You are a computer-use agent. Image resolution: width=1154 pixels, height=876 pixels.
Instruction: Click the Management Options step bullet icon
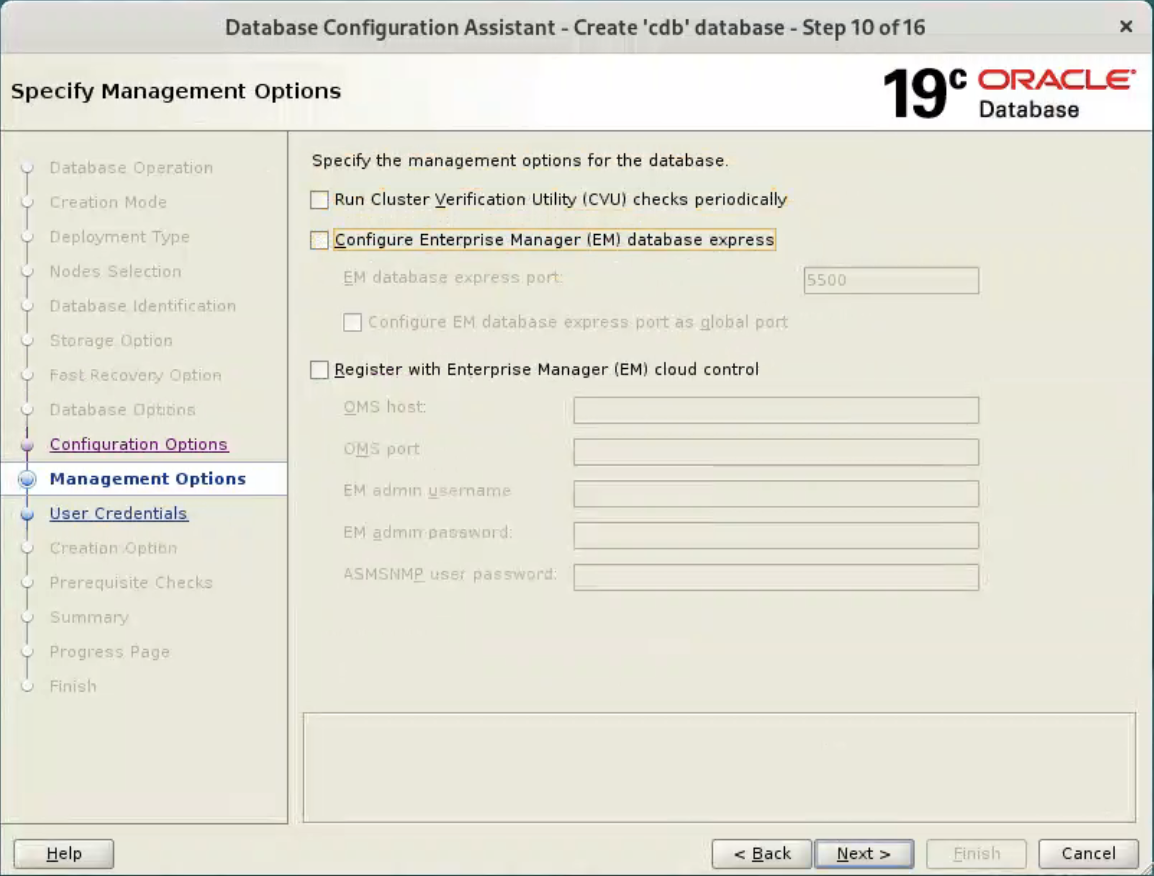tap(27, 479)
